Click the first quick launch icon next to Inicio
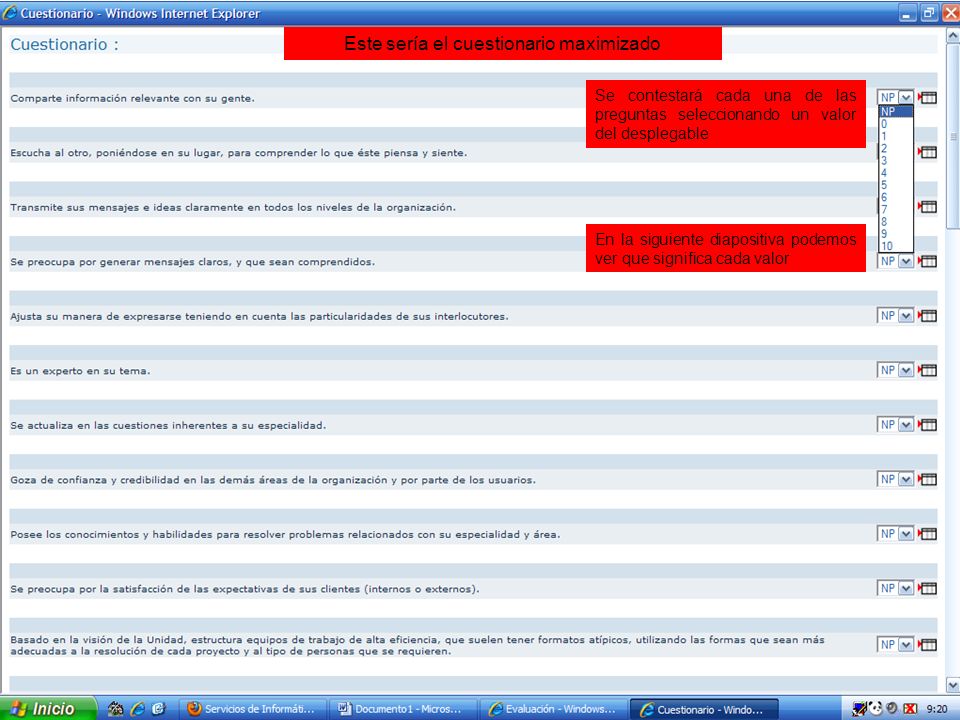This screenshot has height=720, width=960. coord(115,708)
